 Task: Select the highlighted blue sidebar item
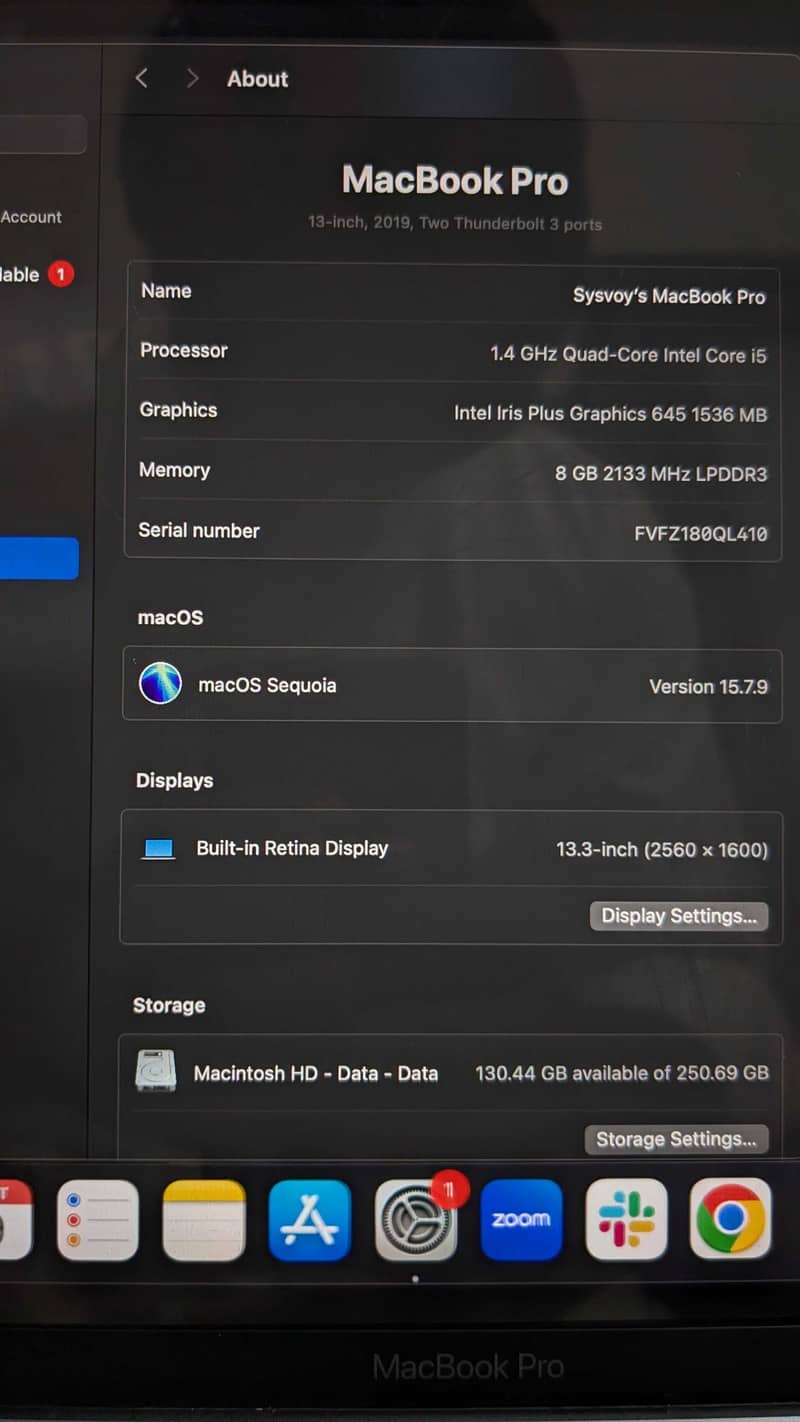39,558
